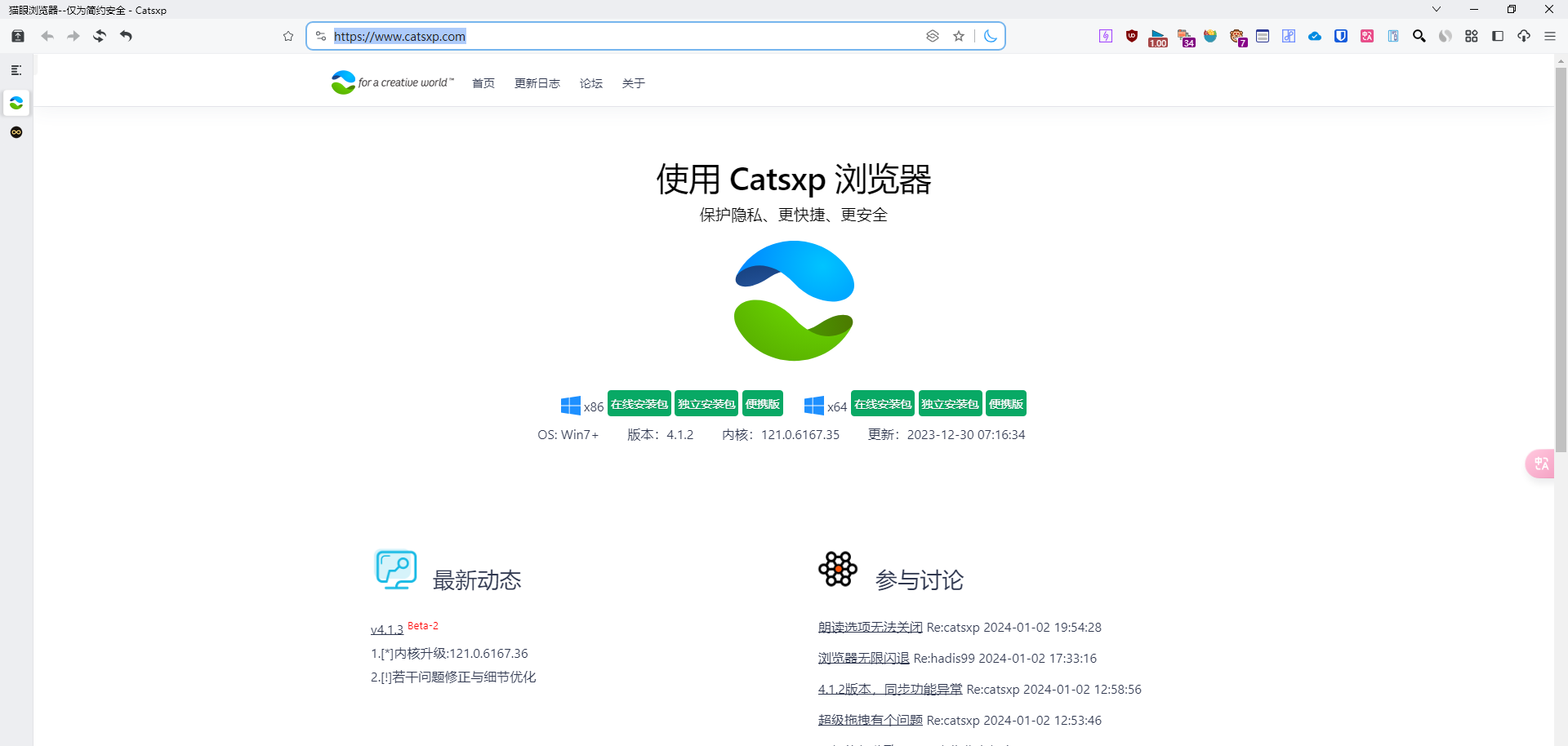Viewport: 1568px width, 746px height.
Task: Click the gray S-shaped extension icon
Action: (x=1445, y=36)
